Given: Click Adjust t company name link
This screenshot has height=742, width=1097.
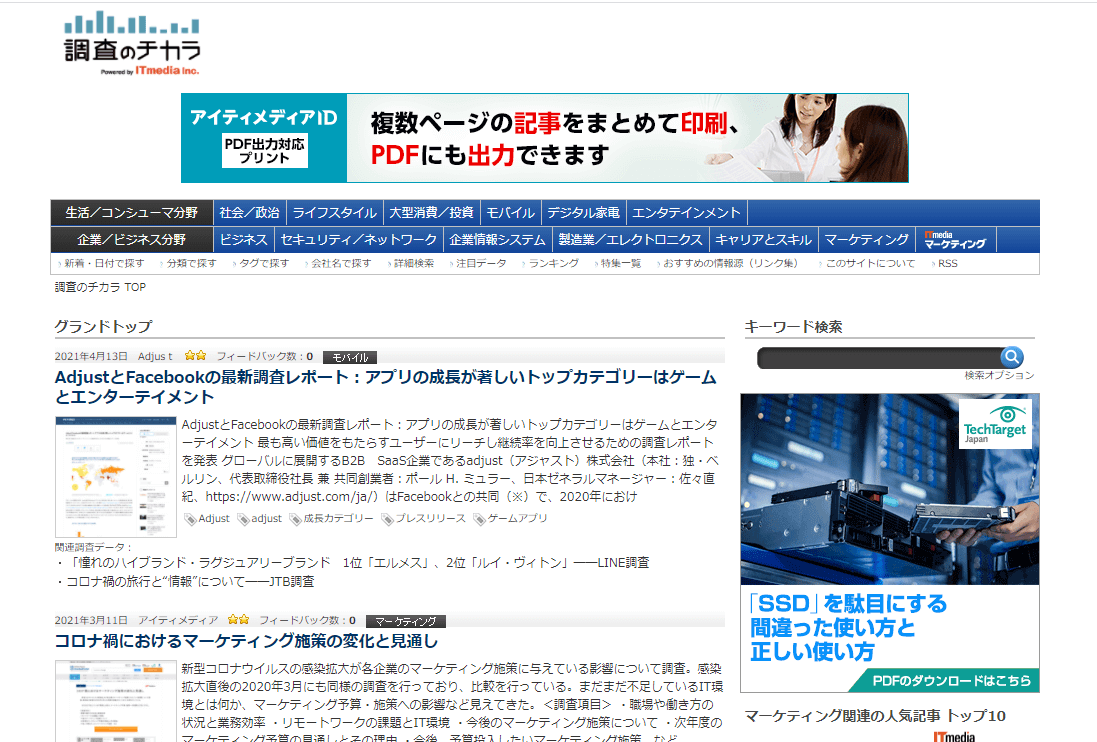Looking at the screenshot, I should coord(155,357).
